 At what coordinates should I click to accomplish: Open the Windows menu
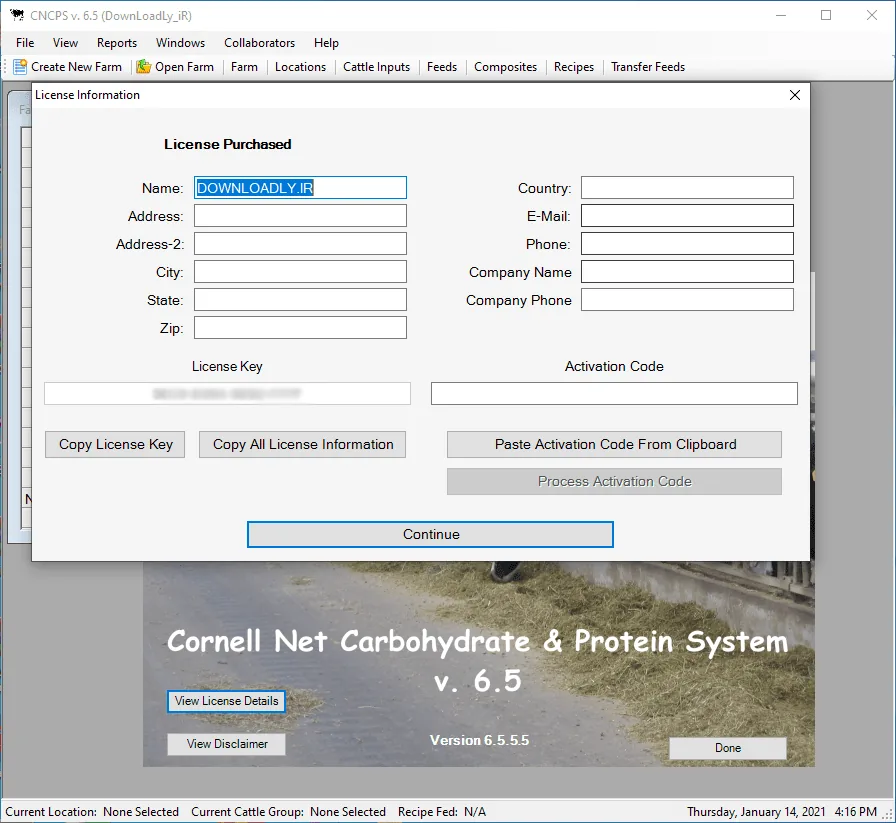tap(181, 43)
